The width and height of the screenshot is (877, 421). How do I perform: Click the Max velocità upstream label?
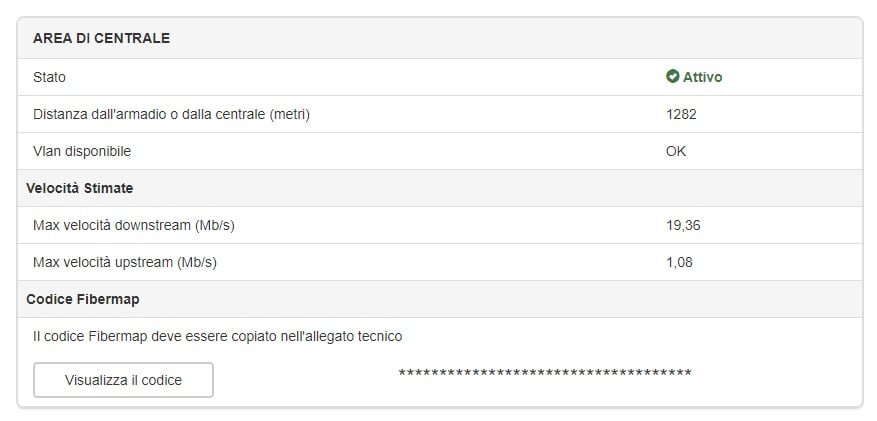[125, 262]
